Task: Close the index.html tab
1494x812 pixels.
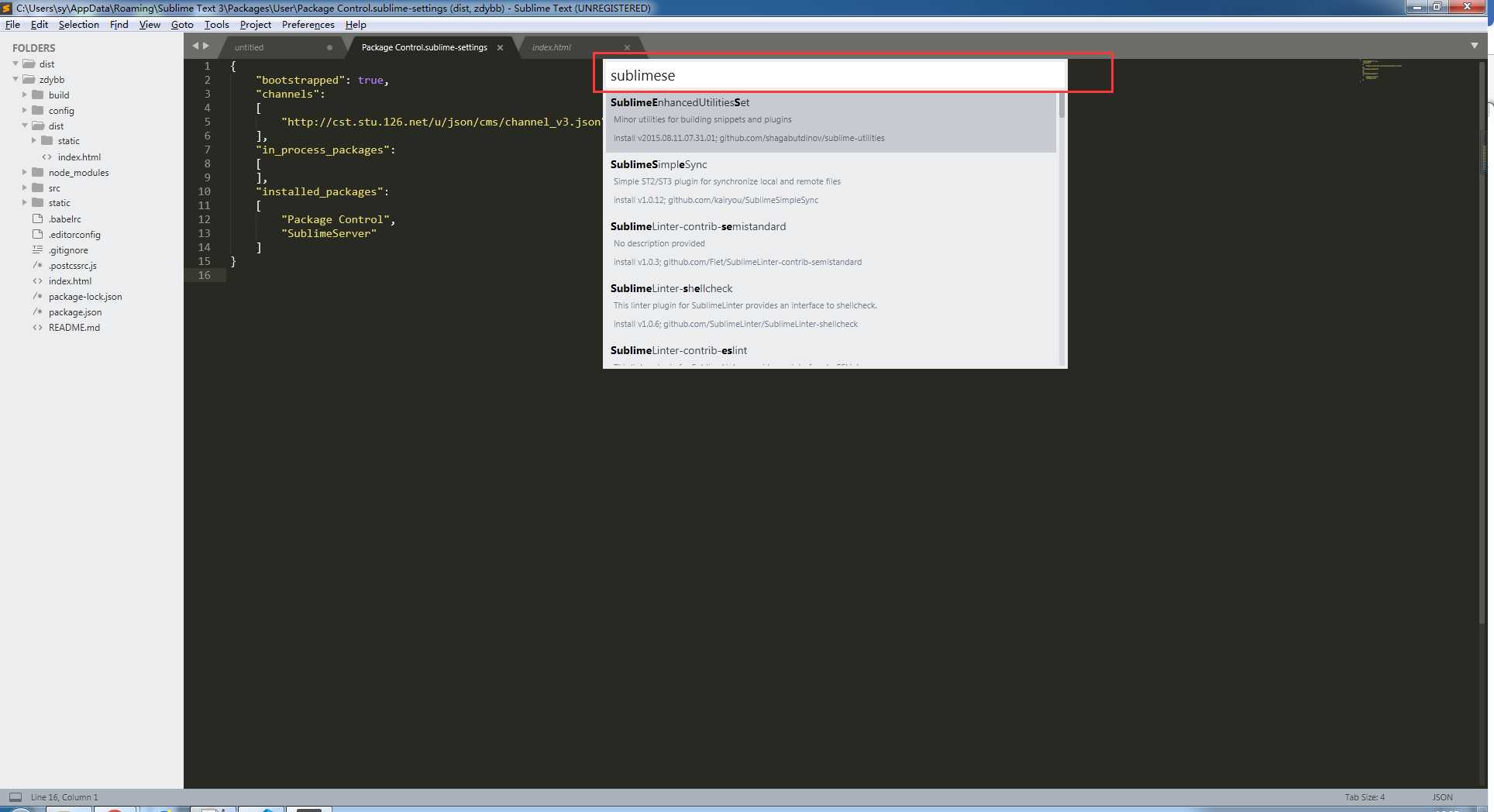Action: coord(627,47)
